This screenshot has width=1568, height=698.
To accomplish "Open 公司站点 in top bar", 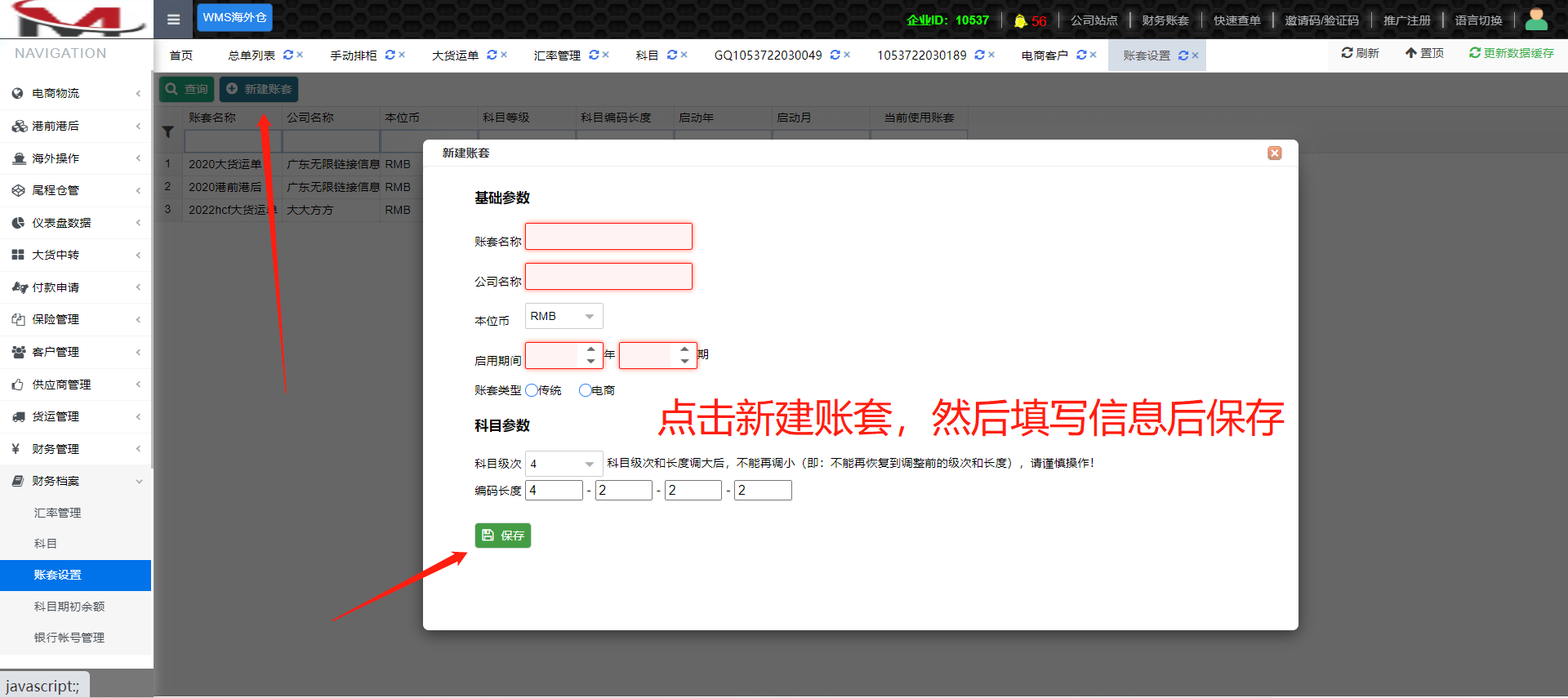I will (x=1094, y=20).
